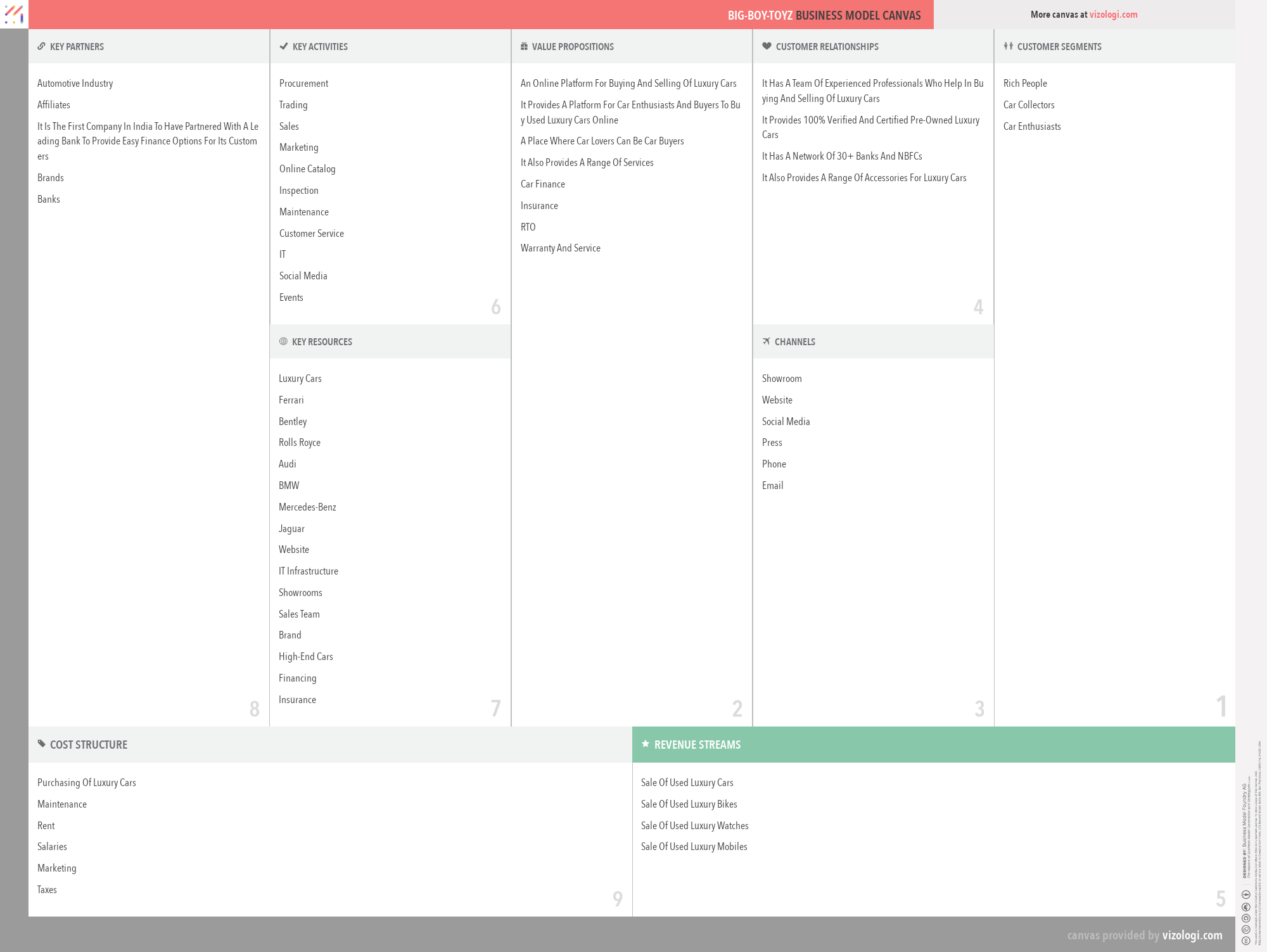Open vizologi.com link in the footer
Screen dimensions: 1267x952
click(x=1192, y=936)
